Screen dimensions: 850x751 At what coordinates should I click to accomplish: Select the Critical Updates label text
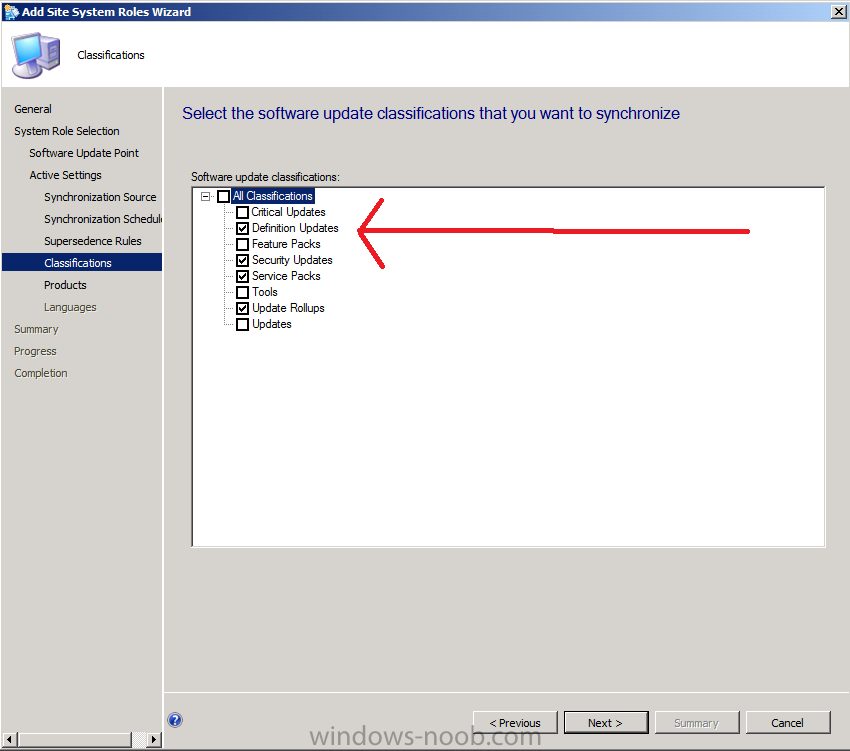click(x=288, y=212)
